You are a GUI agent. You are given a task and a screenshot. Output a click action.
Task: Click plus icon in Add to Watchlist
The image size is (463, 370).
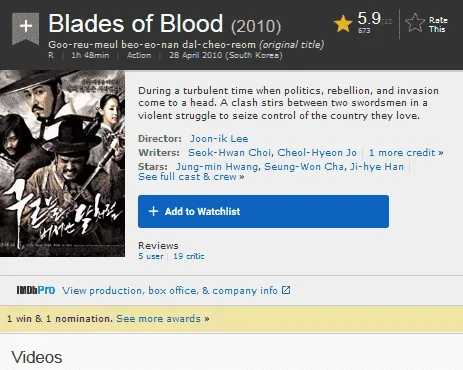tap(153, 211)
